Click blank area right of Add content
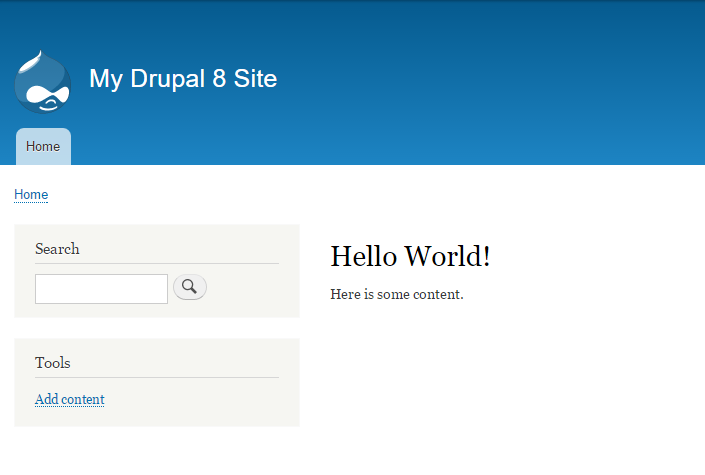Screen dimensions: 705x475 tap(200, 400)
